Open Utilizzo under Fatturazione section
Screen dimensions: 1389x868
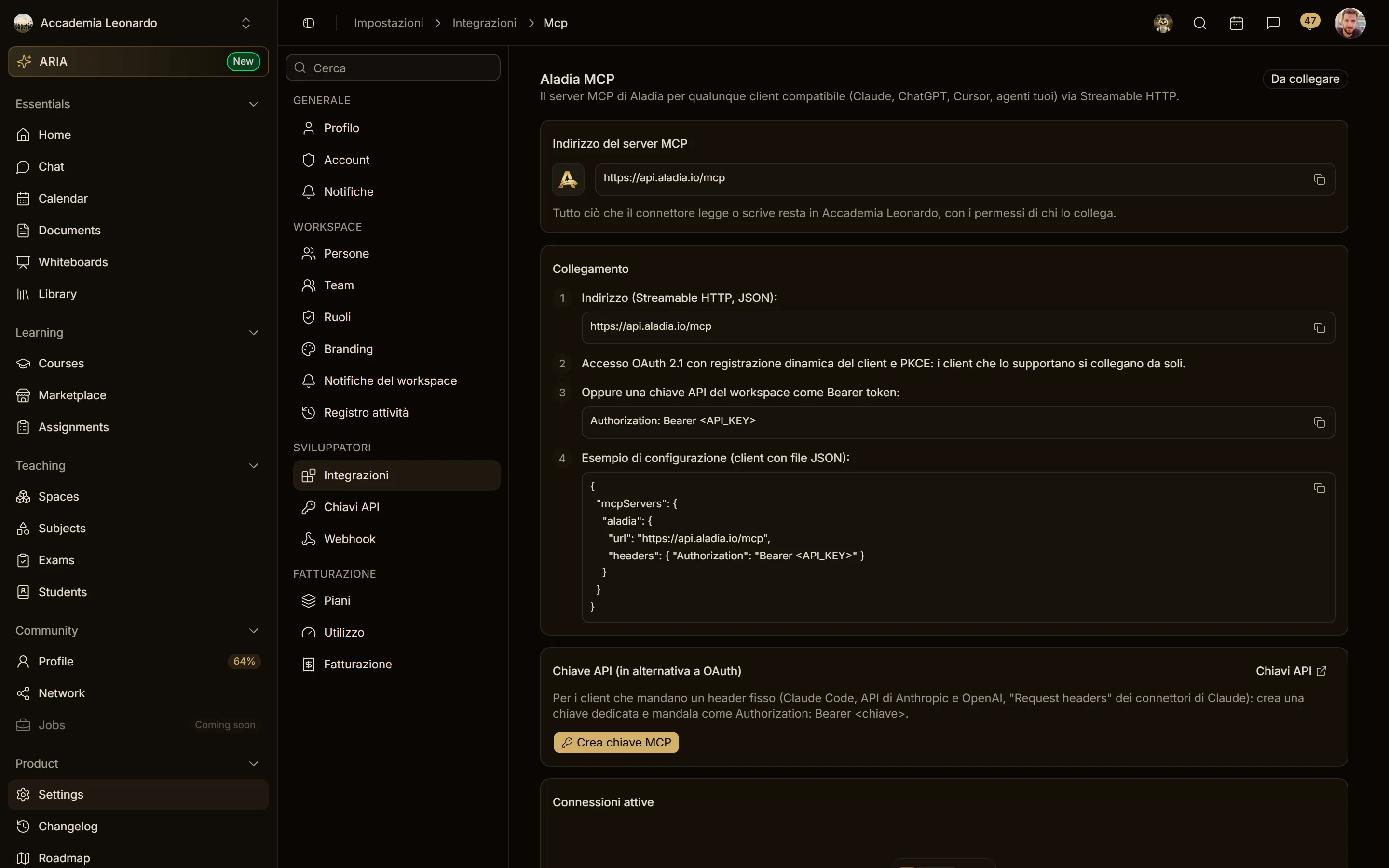(396, 632)
